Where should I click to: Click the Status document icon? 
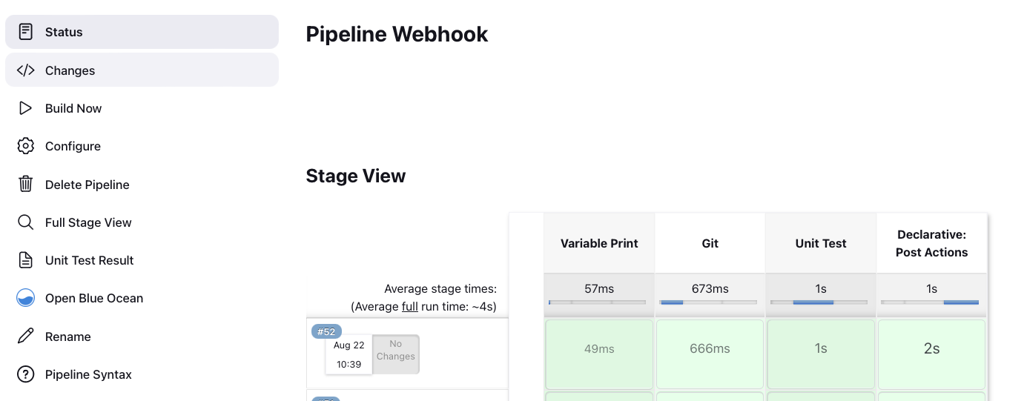click(25, 31)
